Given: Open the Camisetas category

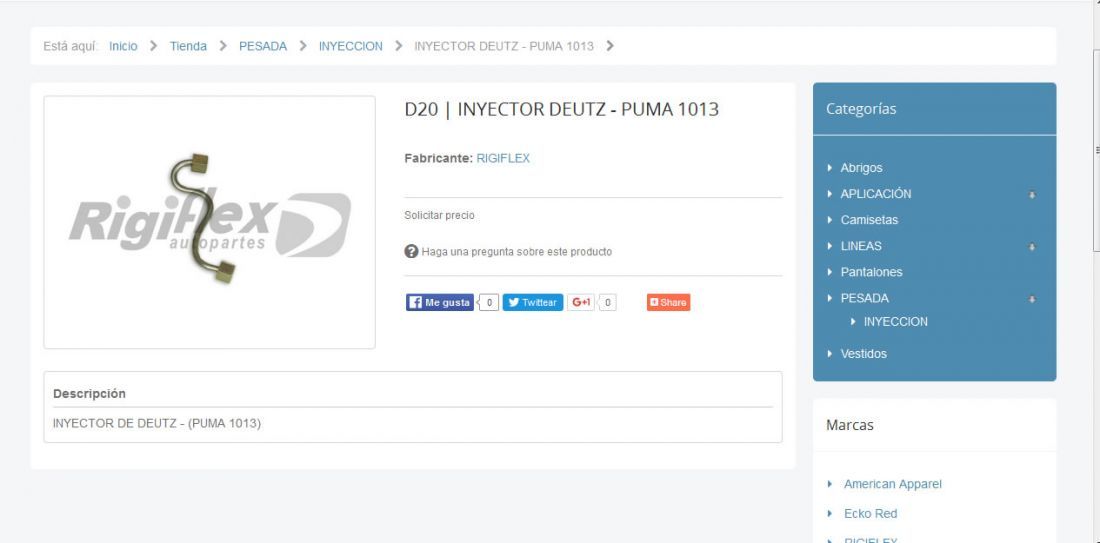Looking at the screenshot, I should click(869, 220).
